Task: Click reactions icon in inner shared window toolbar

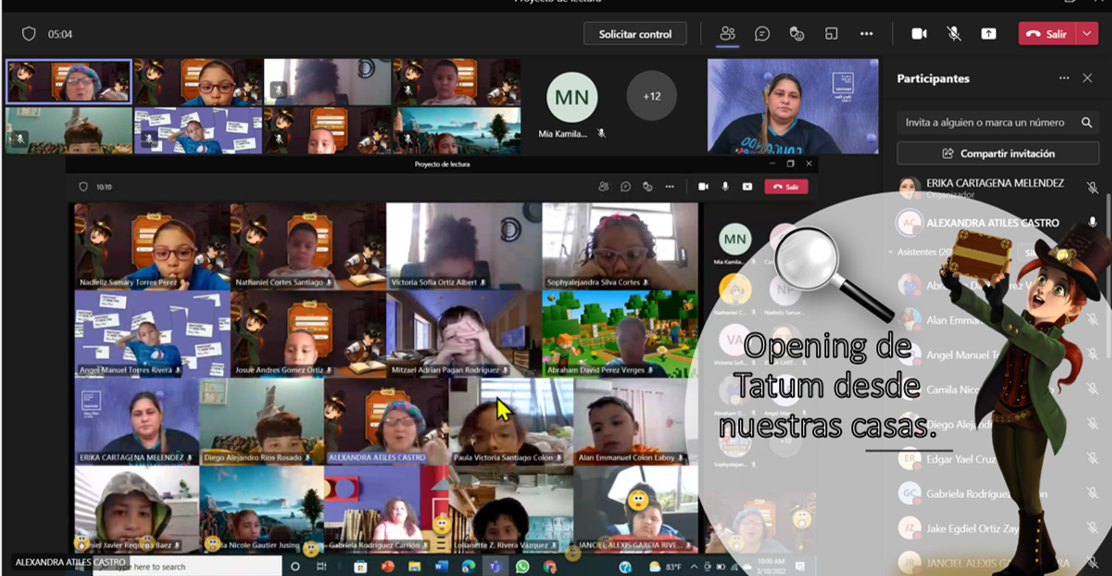Action: [647, 187]
